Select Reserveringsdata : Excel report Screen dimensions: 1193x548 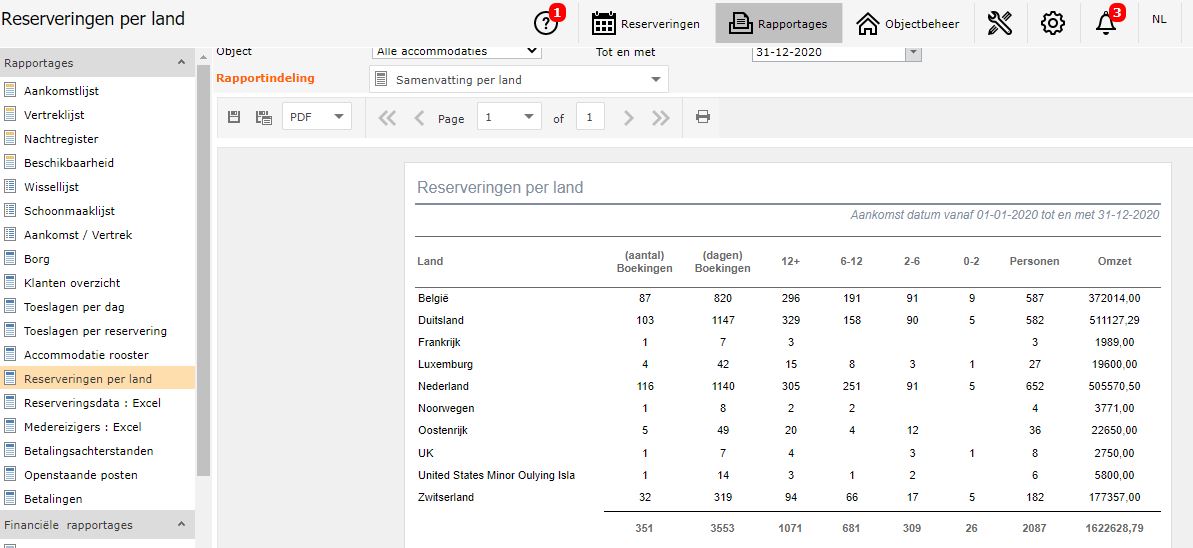92,403
